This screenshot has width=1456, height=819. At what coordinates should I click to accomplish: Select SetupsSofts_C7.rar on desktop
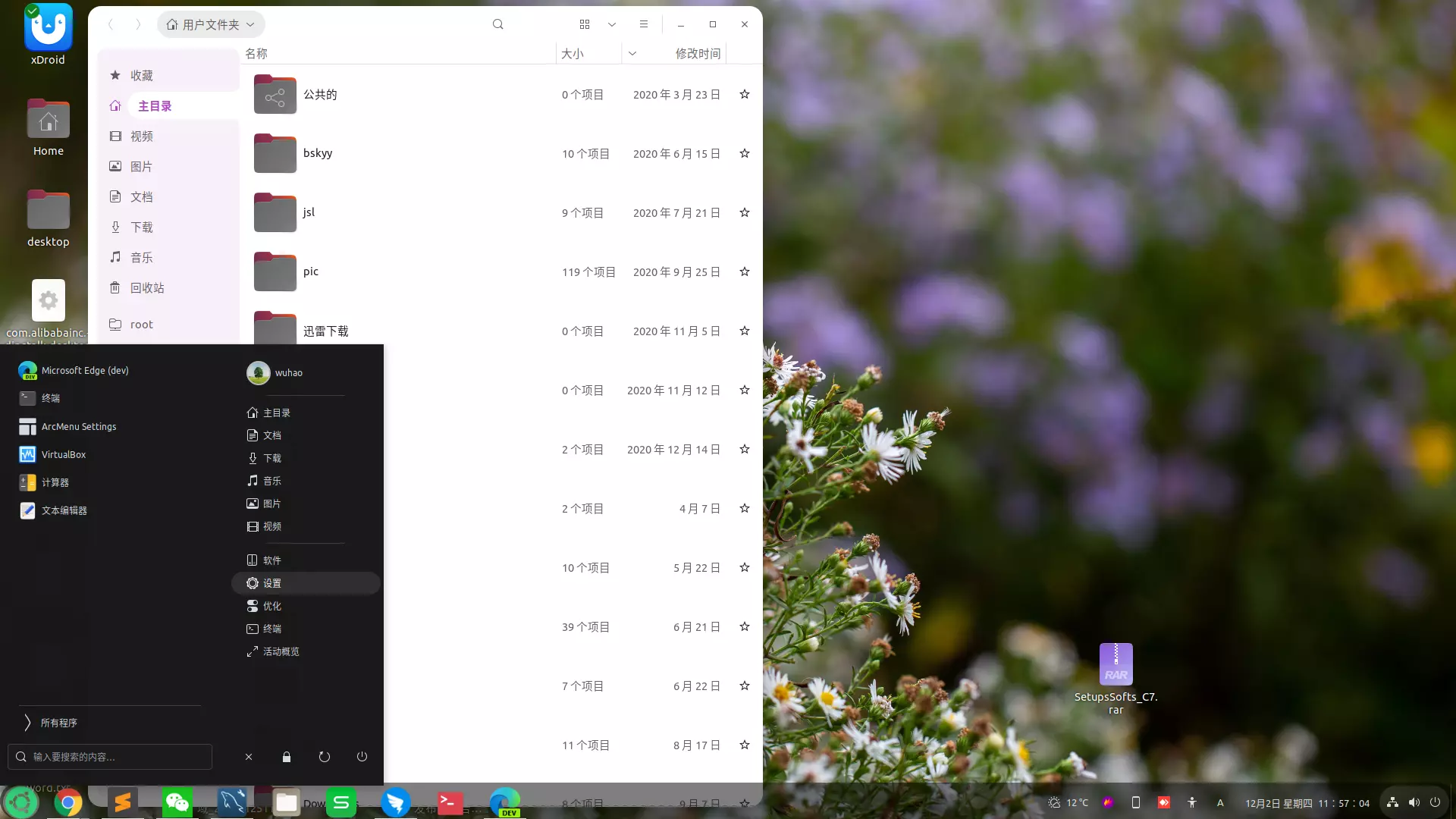(1116, 679)
